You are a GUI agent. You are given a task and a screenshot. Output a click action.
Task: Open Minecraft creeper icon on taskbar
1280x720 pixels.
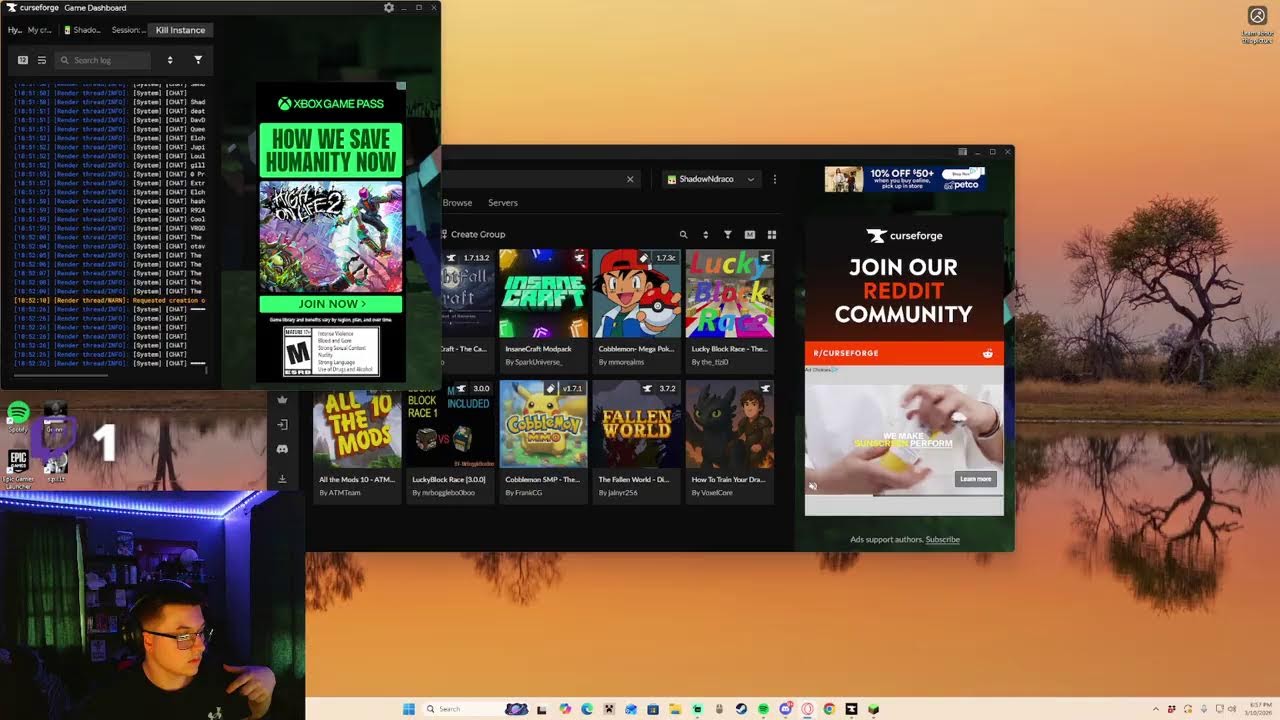coord(609,709)
